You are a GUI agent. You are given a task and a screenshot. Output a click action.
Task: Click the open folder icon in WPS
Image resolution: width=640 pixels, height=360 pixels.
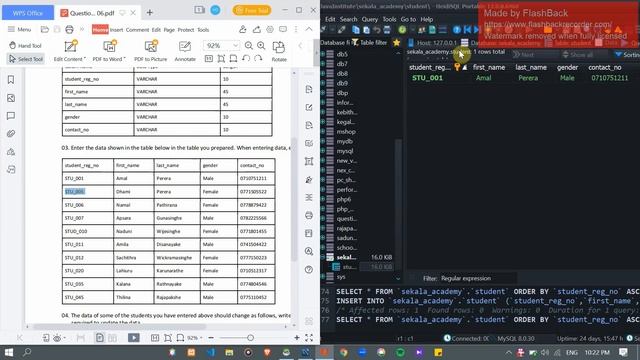(45, 29)
